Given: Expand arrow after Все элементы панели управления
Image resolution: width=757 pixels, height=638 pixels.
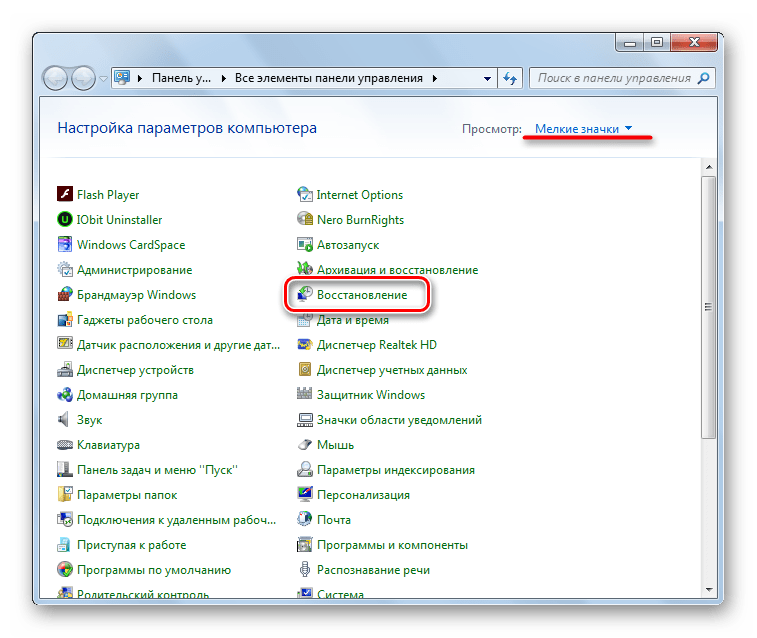Looking at the screenshot, I should coord(435,78).
